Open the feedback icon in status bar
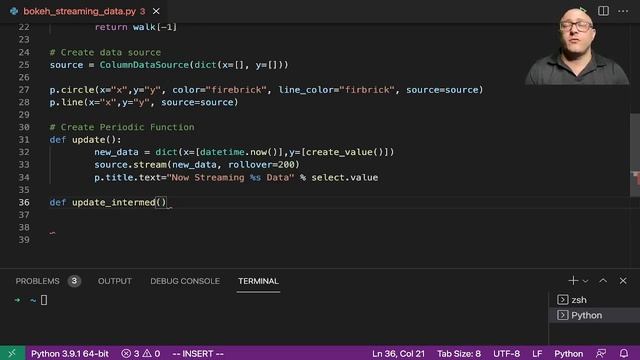The image size is (640, 360). pyautogui.click(x=601, y=353)
